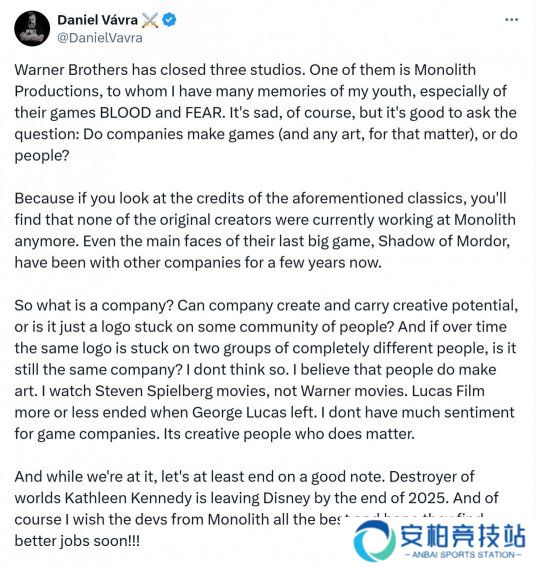Select the word FEAR in the tweet
540x567 pixels.
(205, 113)
